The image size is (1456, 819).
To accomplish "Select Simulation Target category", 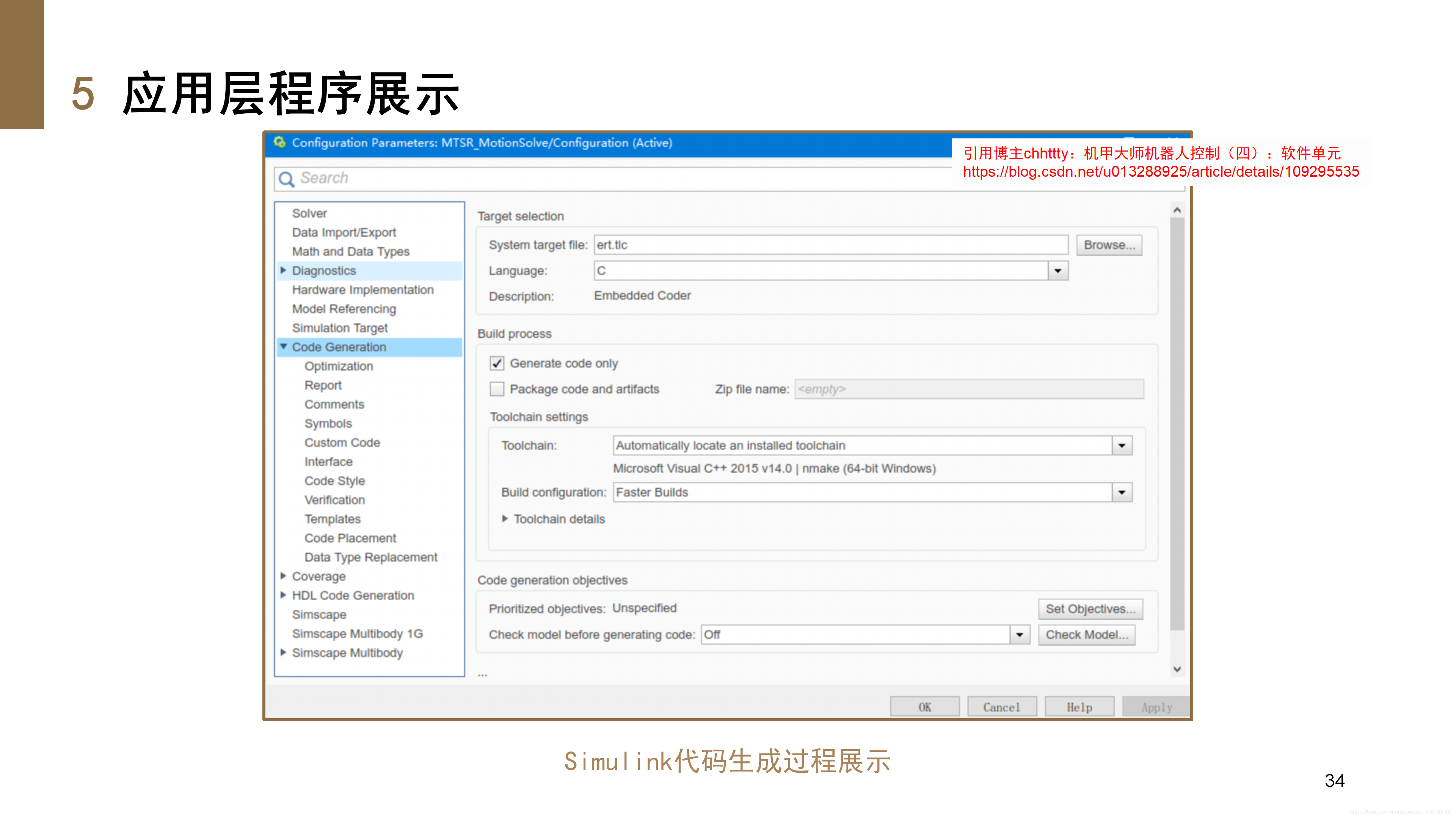I will point(340,328).
